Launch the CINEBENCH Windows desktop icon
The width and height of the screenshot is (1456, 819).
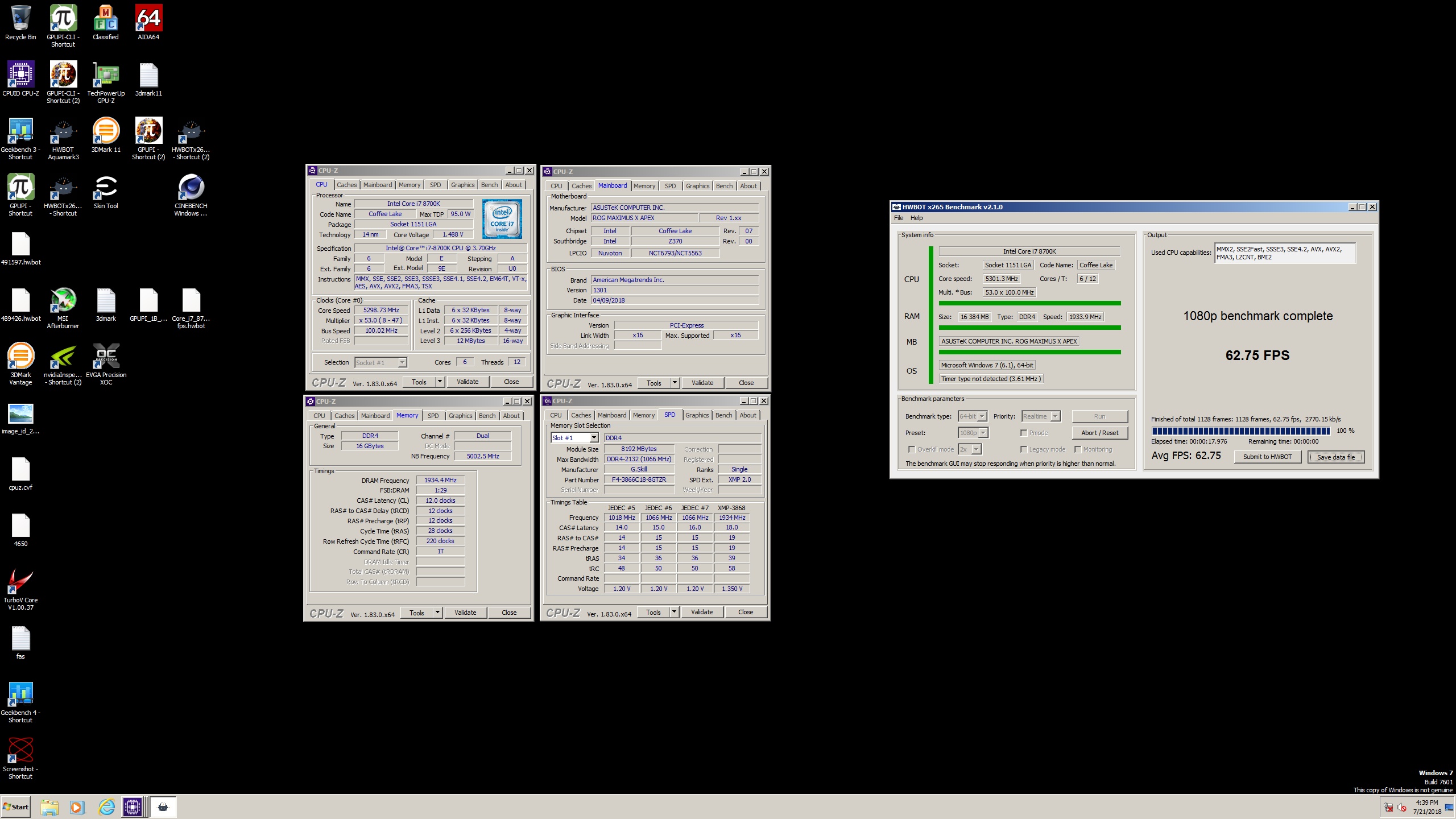(191, 195)
